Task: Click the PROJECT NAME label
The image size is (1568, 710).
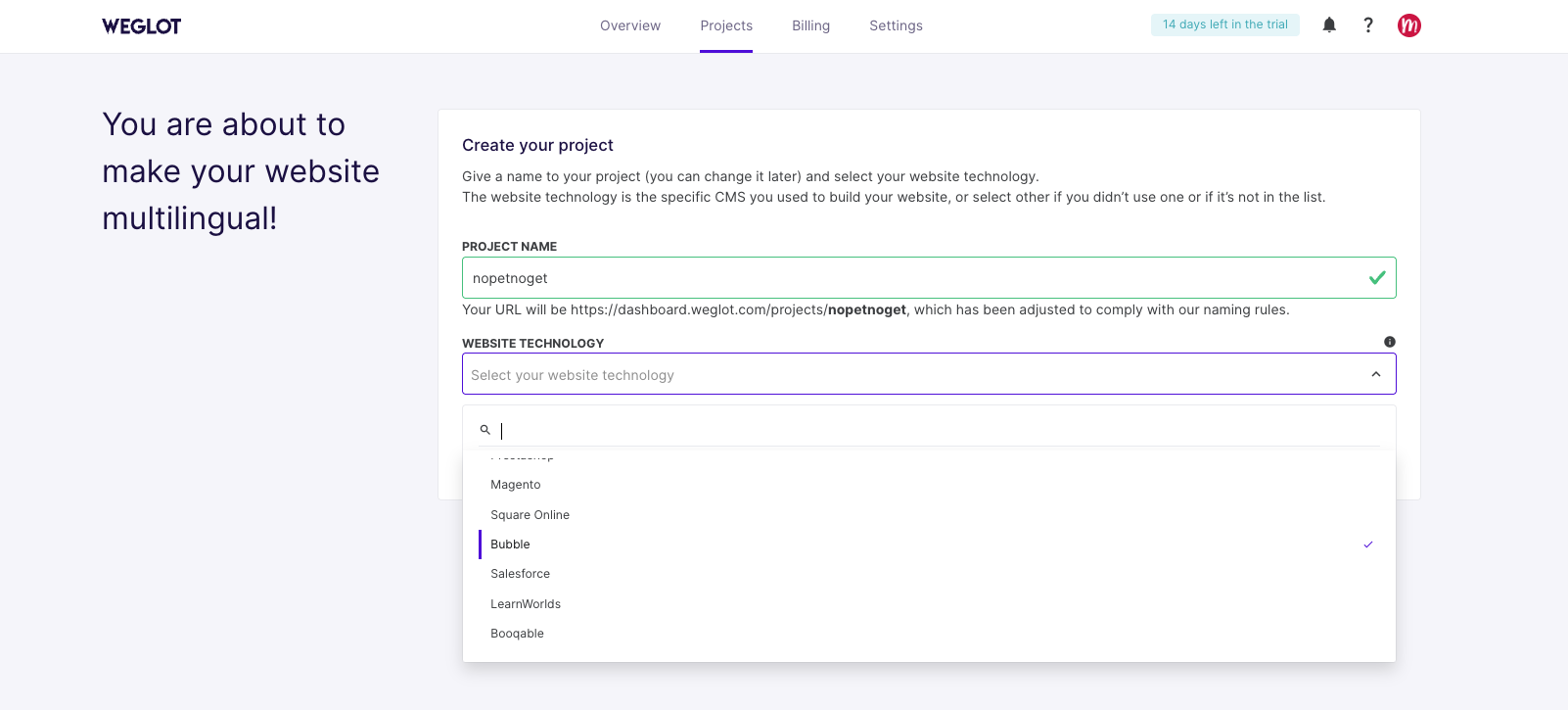Action: coord(509,247)
